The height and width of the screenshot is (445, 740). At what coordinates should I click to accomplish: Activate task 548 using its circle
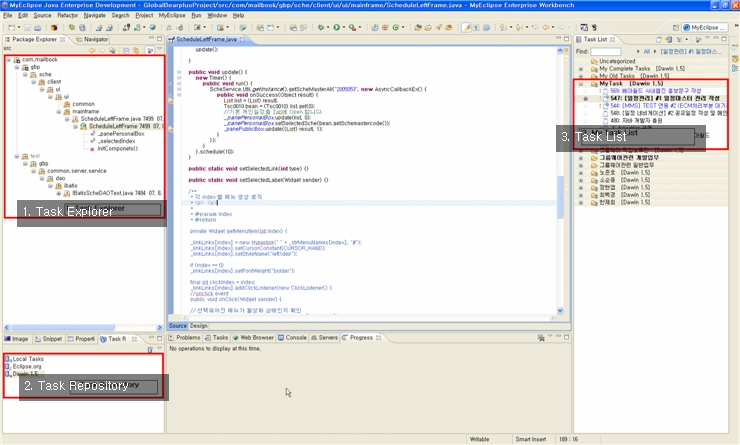coord(586,113)
